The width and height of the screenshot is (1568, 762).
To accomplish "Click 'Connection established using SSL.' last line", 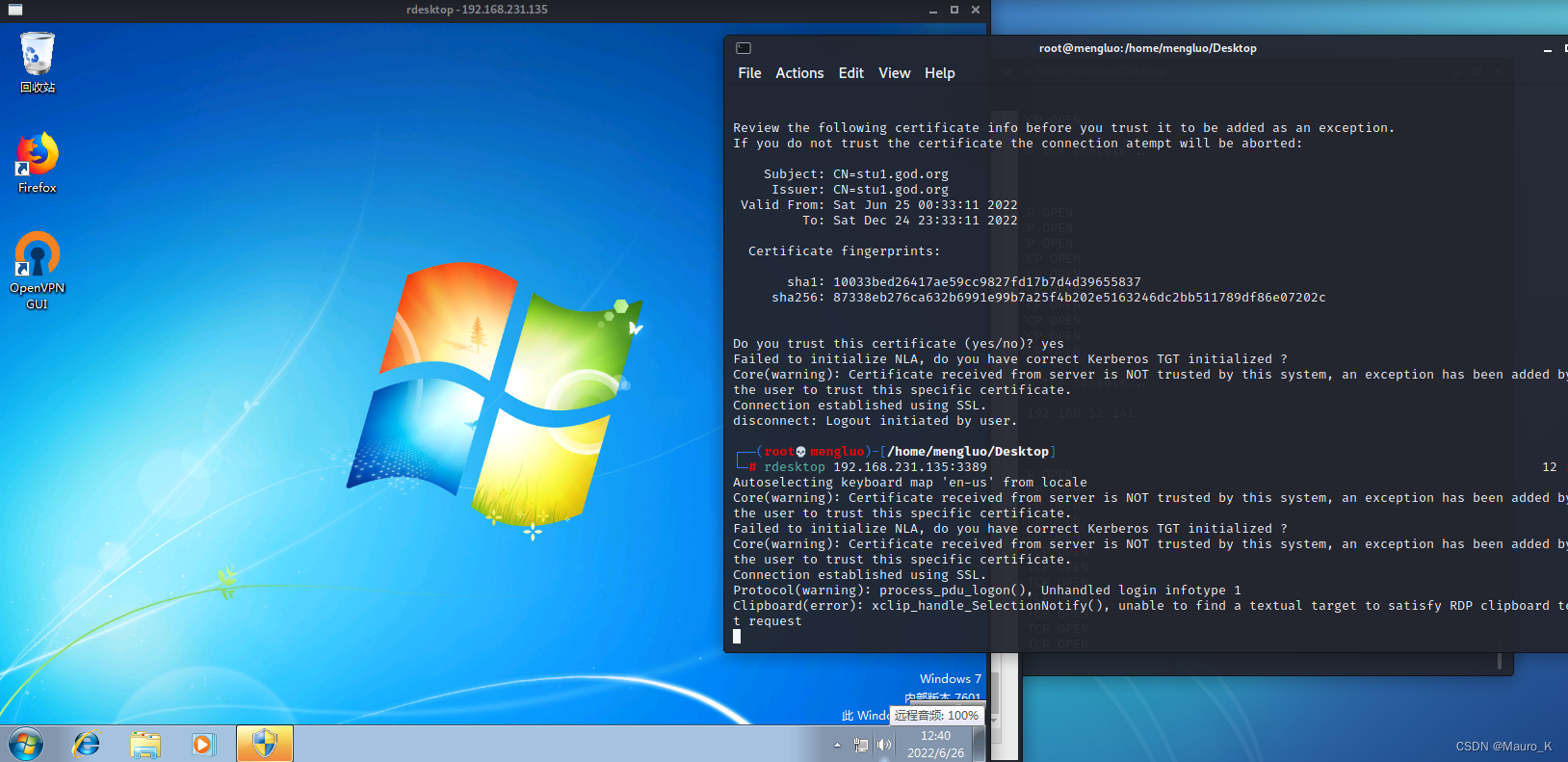I will pos(860,575).
